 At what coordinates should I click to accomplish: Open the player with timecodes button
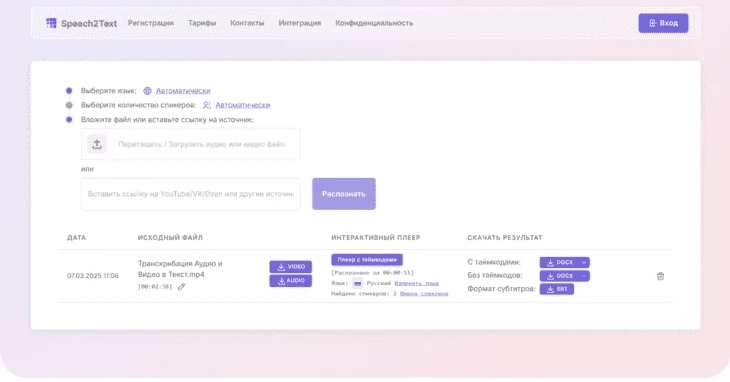[x=367, y=260]
